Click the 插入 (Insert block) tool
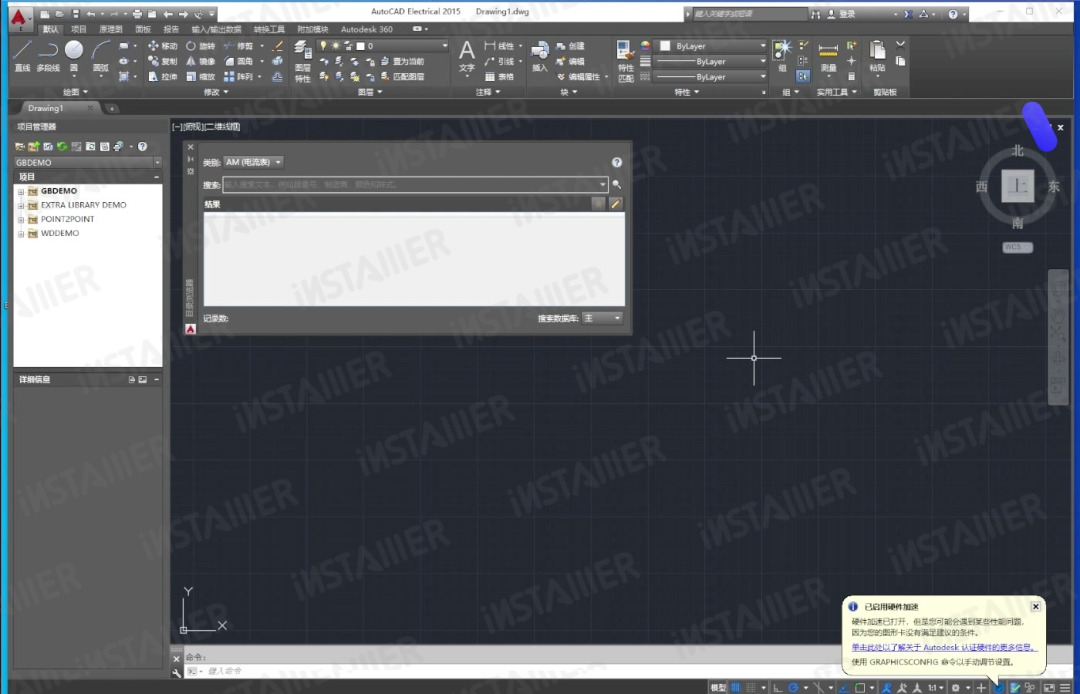This screenshot has width=1080, height=694. point(540,56)
